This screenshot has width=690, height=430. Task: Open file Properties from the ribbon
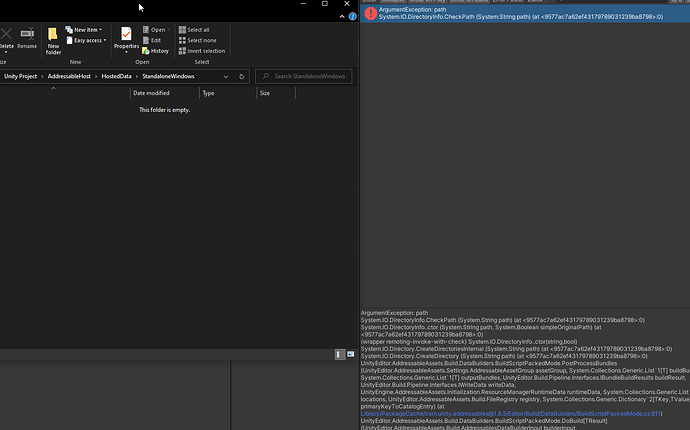pos(126,38)
